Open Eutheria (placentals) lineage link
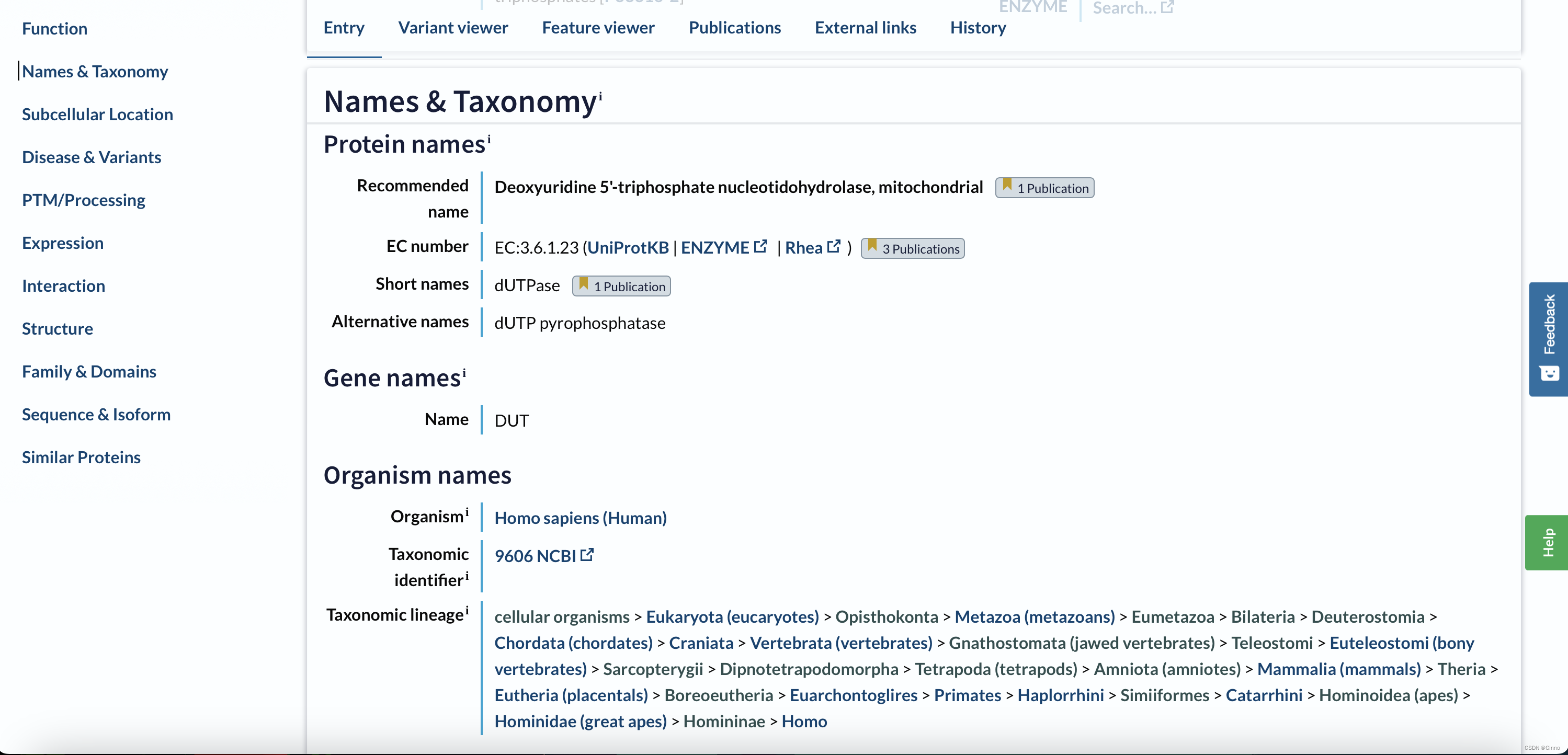1568x755 pixels. tap(571, 695)
